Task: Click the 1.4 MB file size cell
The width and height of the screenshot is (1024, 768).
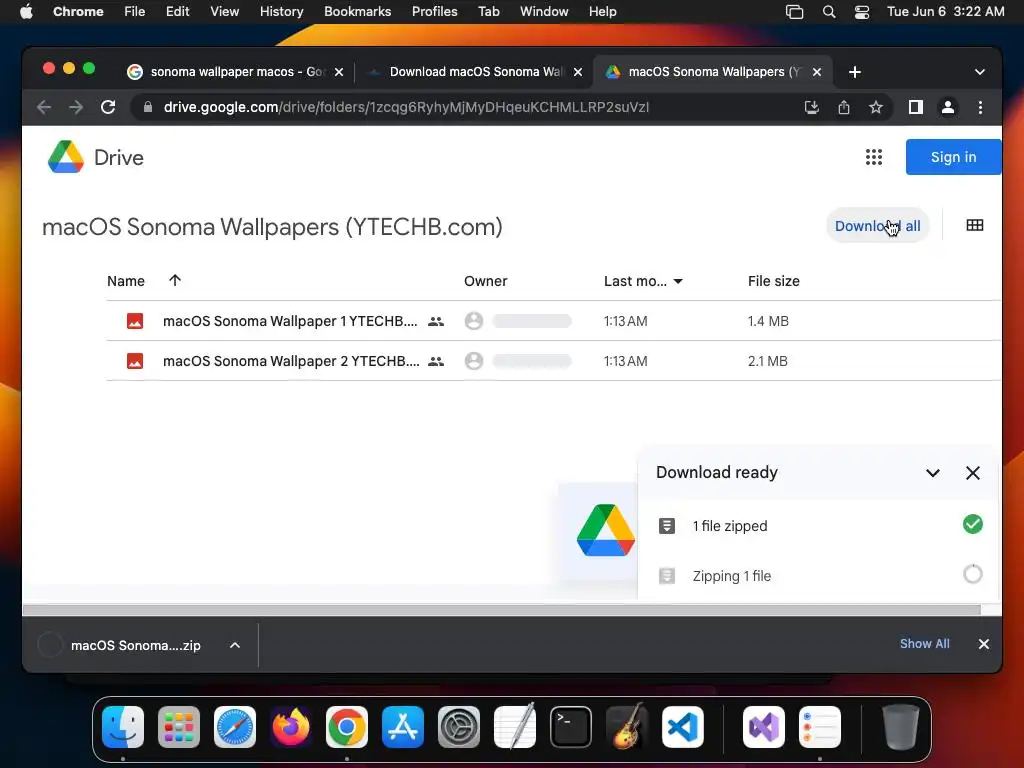Action: coord(768,321)
